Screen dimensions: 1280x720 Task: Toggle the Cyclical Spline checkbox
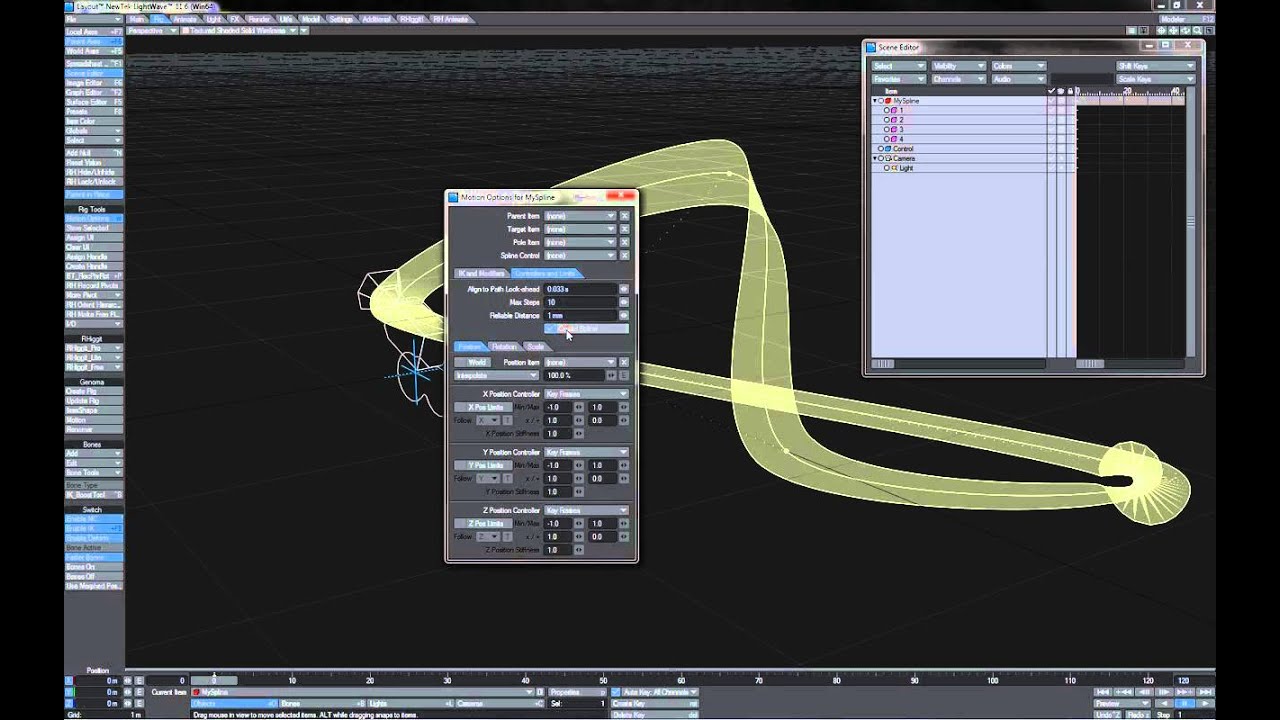click(586, 328)
